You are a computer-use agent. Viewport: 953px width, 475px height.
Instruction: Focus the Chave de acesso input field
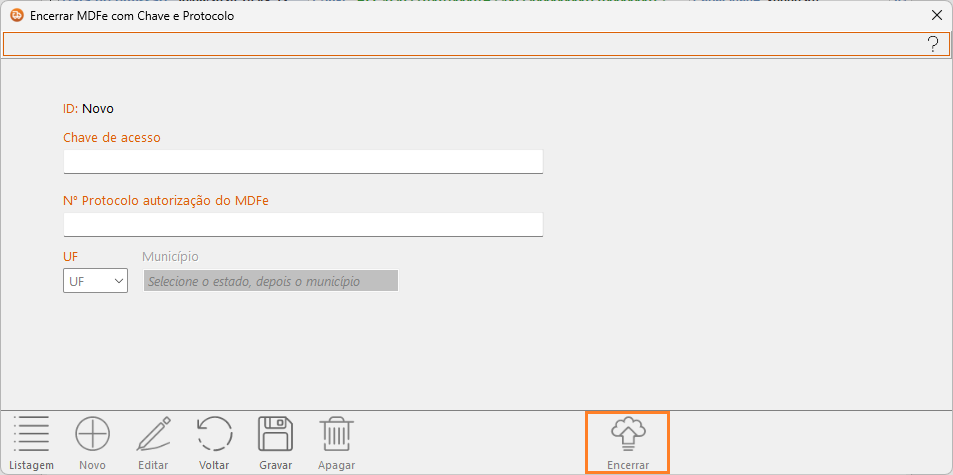[302, 161]
